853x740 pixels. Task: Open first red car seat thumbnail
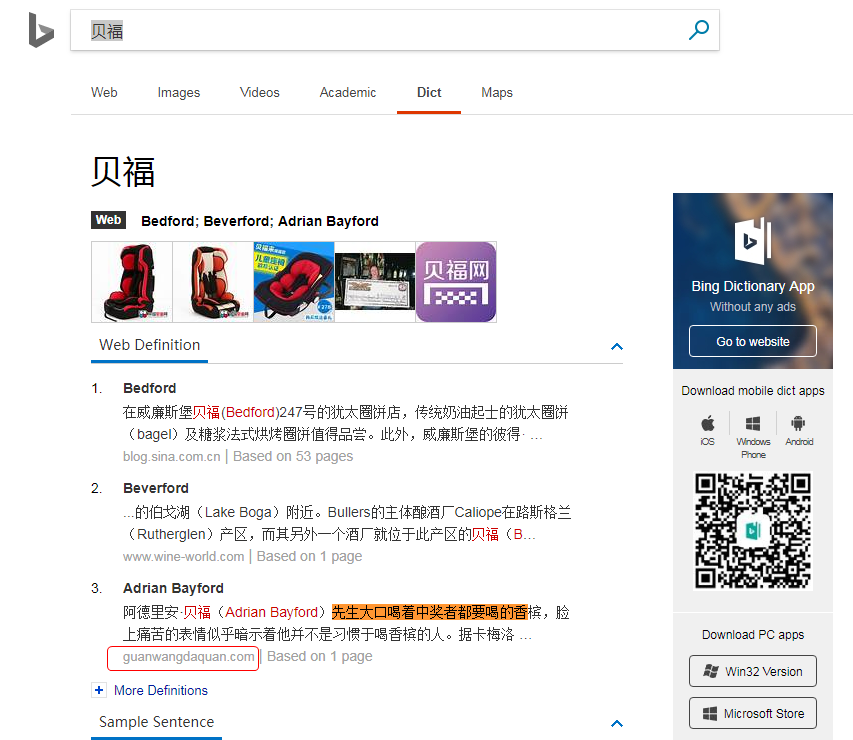(132, 282)
